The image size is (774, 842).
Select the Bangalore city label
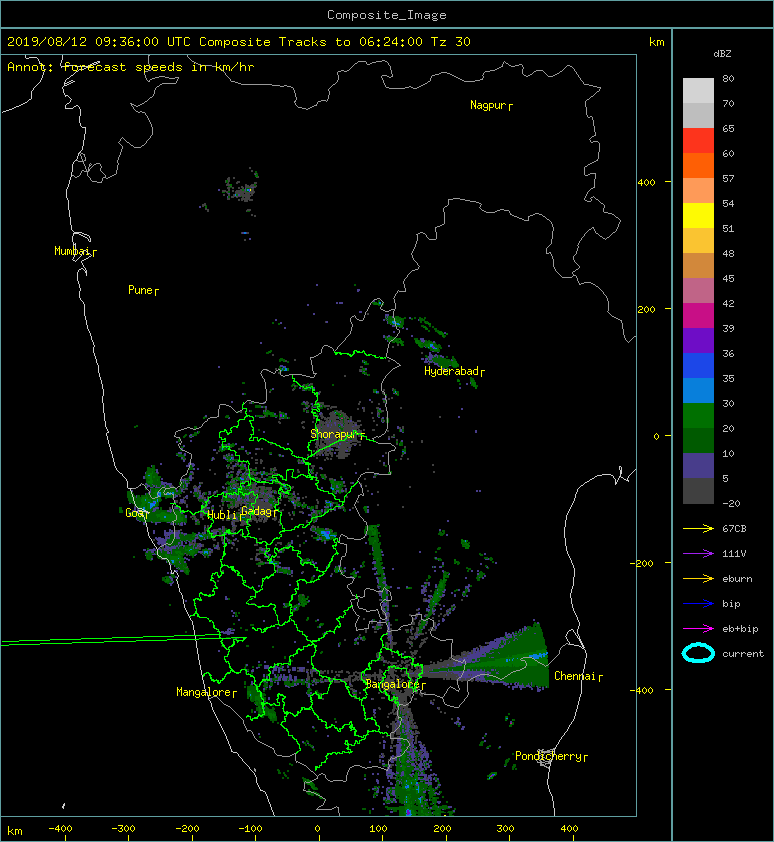pos(395,684)
